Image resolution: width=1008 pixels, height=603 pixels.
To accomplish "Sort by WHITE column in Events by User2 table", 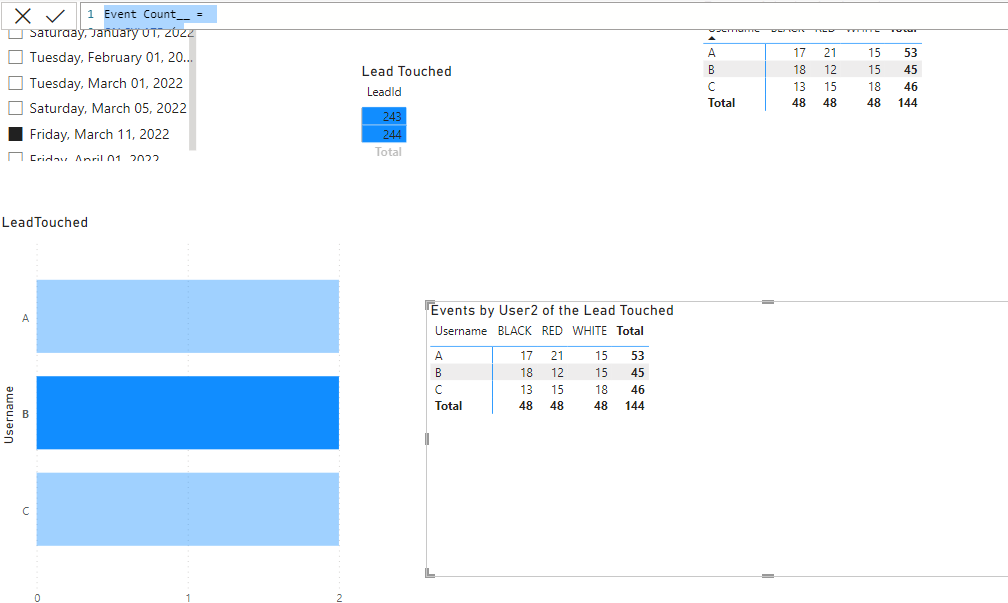I will [590, 331].
